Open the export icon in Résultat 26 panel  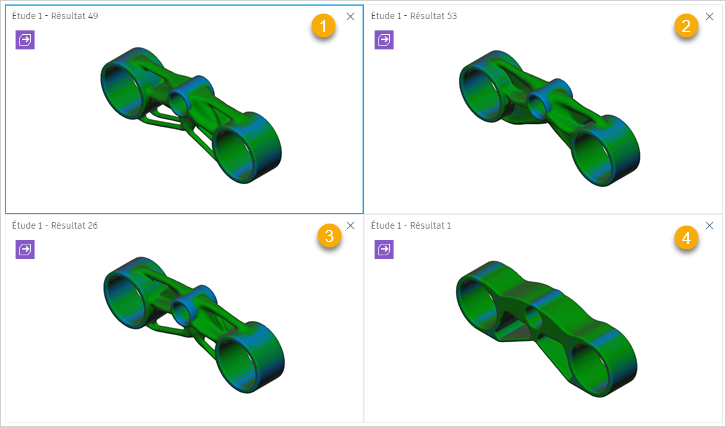point(25,250)
